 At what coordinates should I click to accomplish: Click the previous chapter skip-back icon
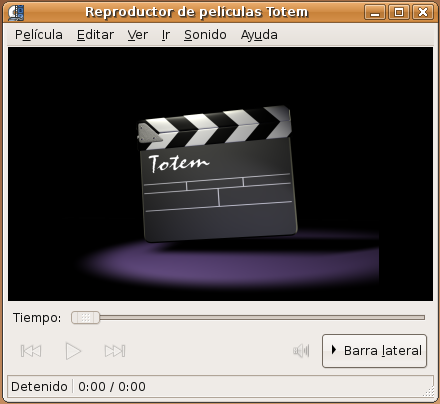31,351
